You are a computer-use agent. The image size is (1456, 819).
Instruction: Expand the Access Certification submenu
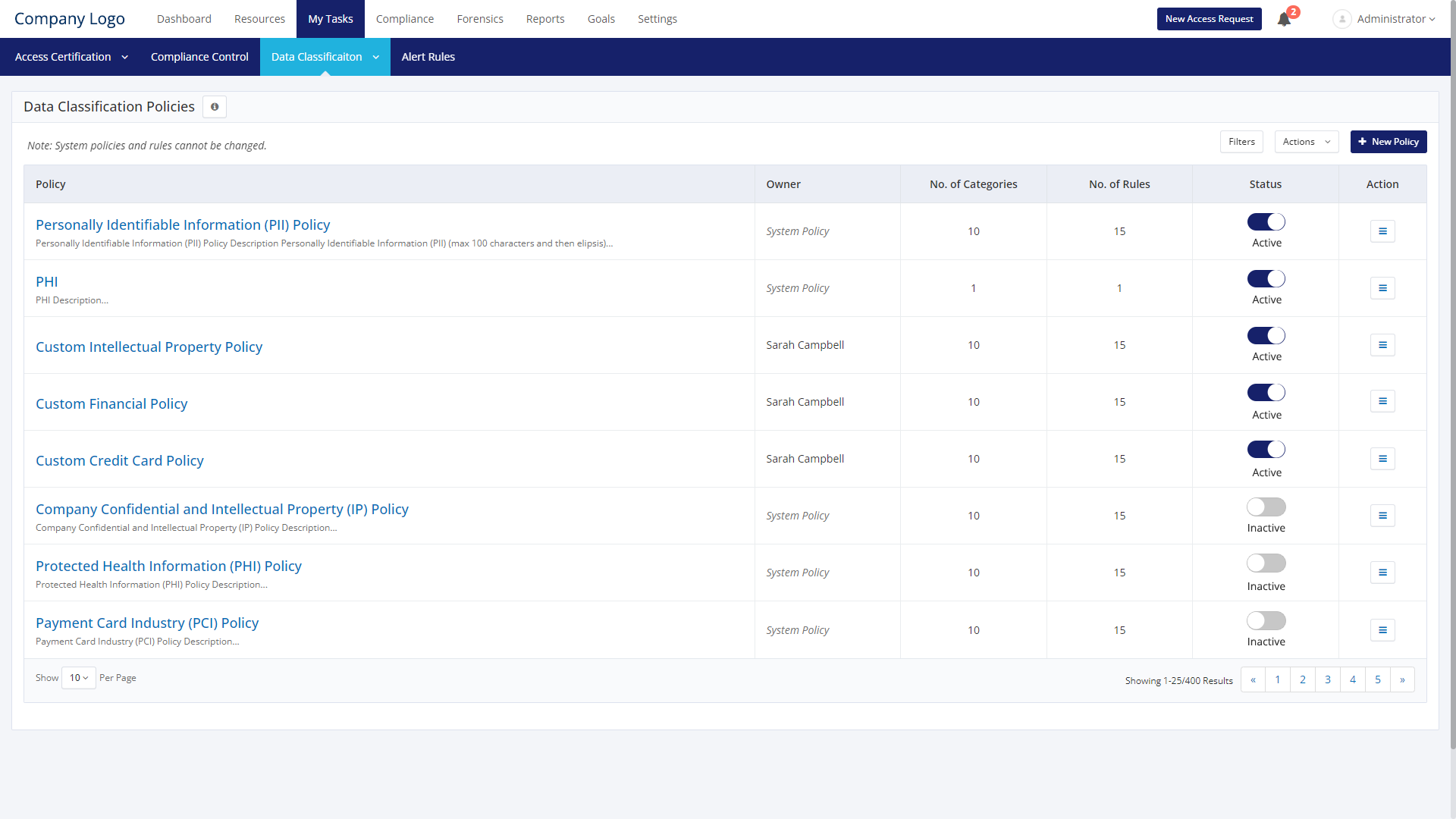click(x=71, y=57)
